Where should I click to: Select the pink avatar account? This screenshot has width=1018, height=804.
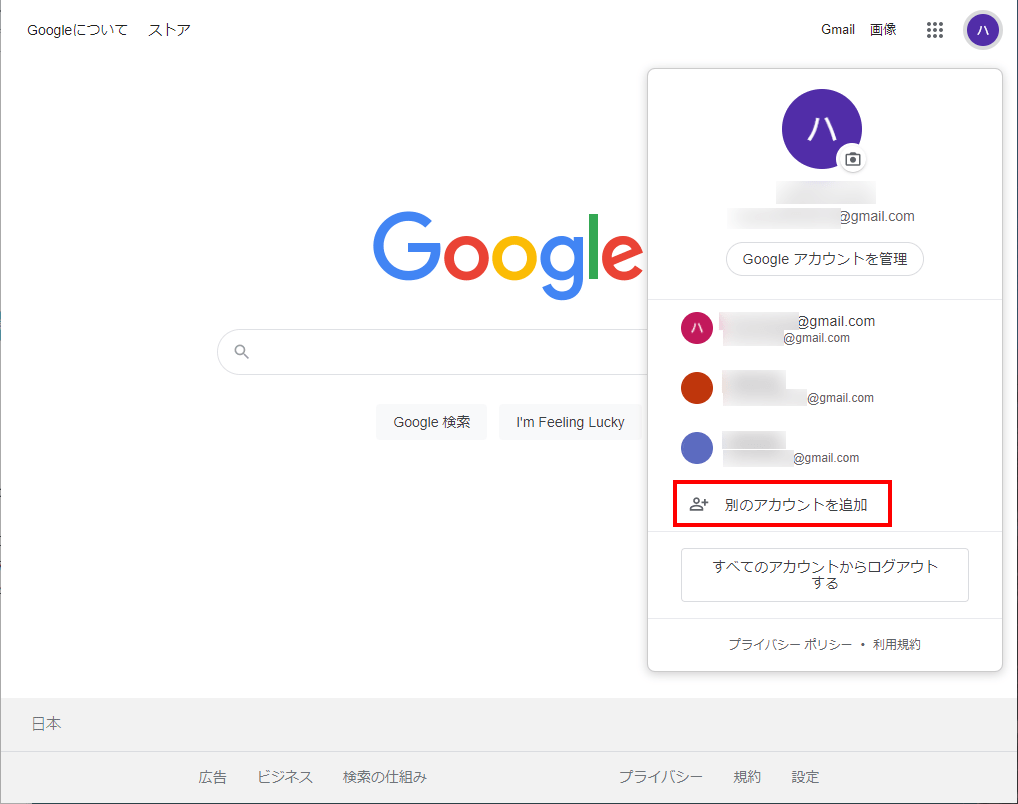tap(697, 328)
